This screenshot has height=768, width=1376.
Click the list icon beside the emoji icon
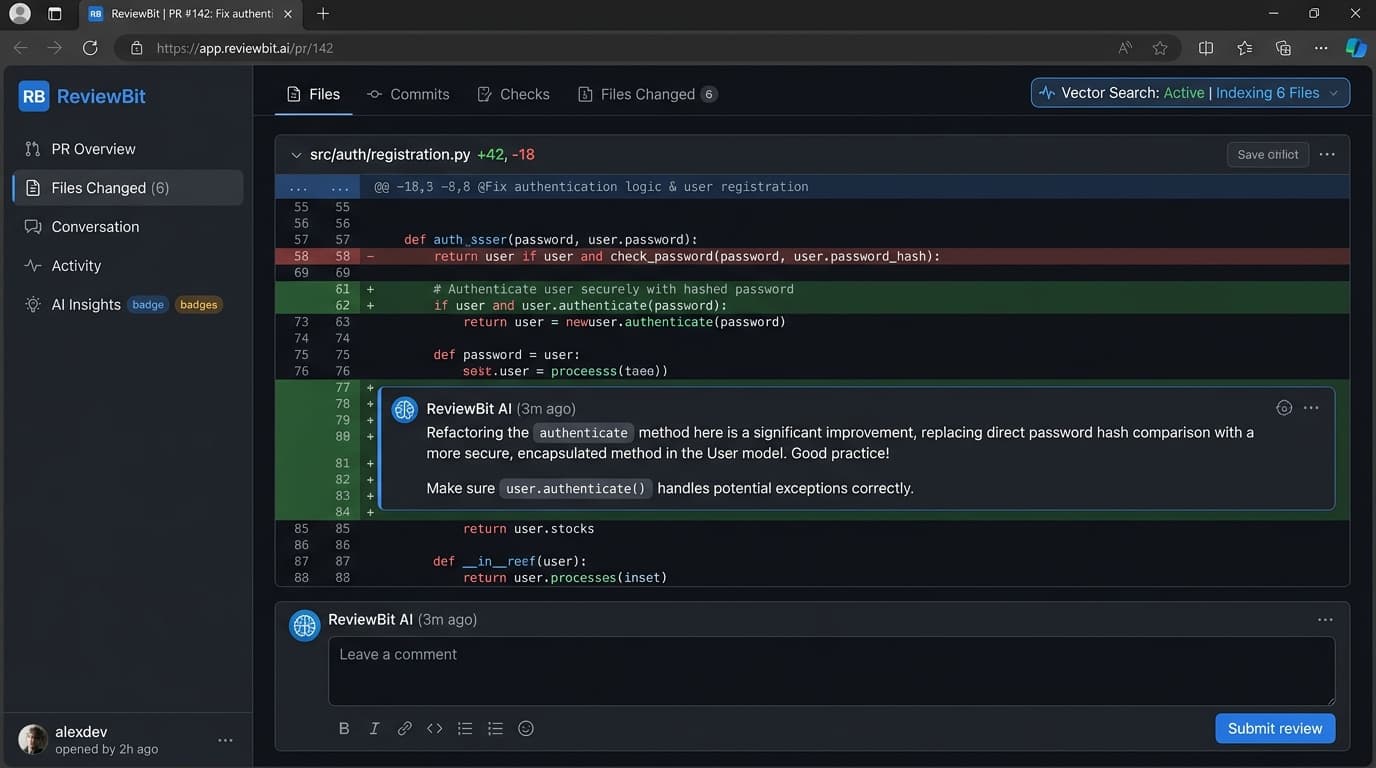pos(495,728)
